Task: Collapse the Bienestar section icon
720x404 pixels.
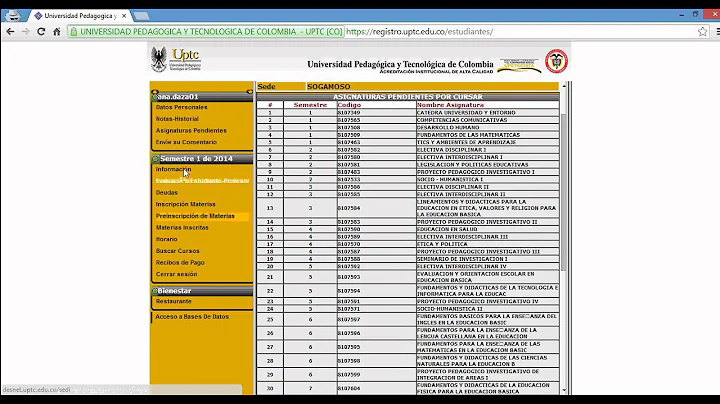Action: (155, 291)
